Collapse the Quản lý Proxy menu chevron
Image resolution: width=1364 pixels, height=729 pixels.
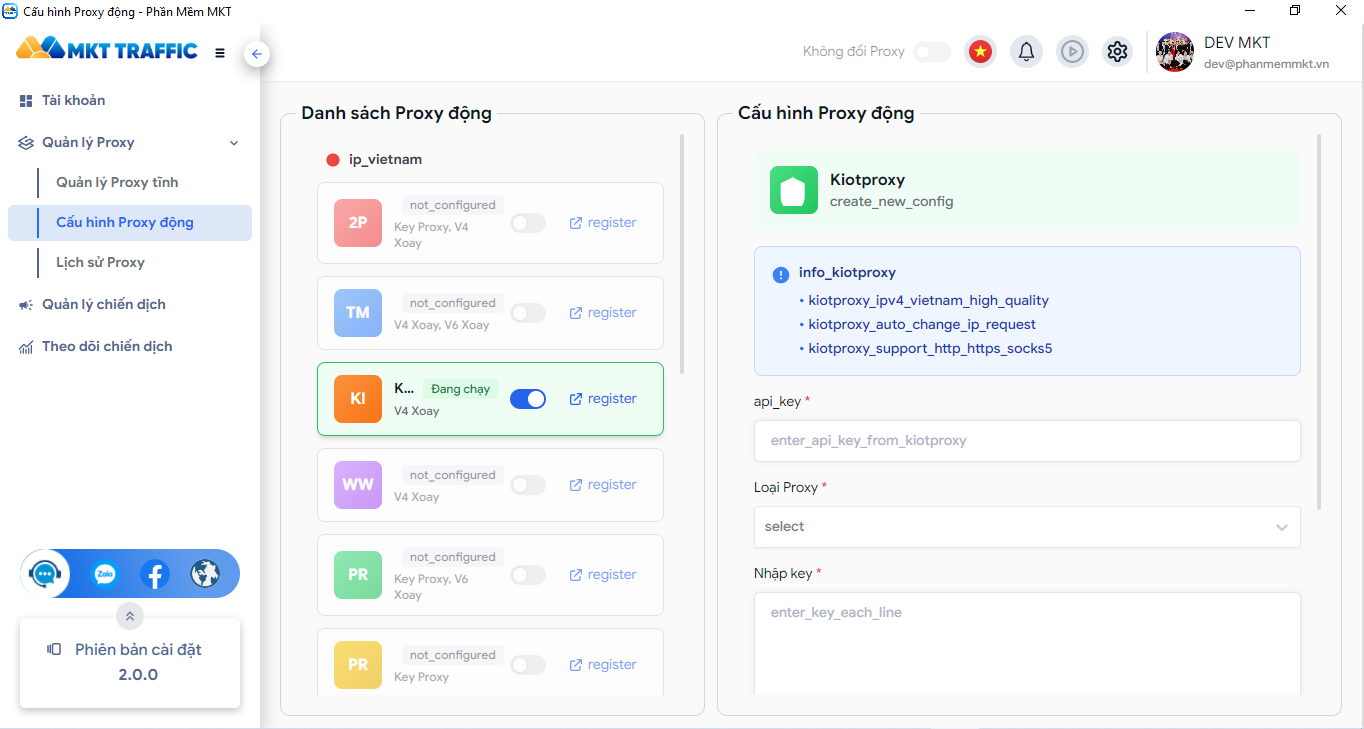pyautogui.click(x=234, y=143)
